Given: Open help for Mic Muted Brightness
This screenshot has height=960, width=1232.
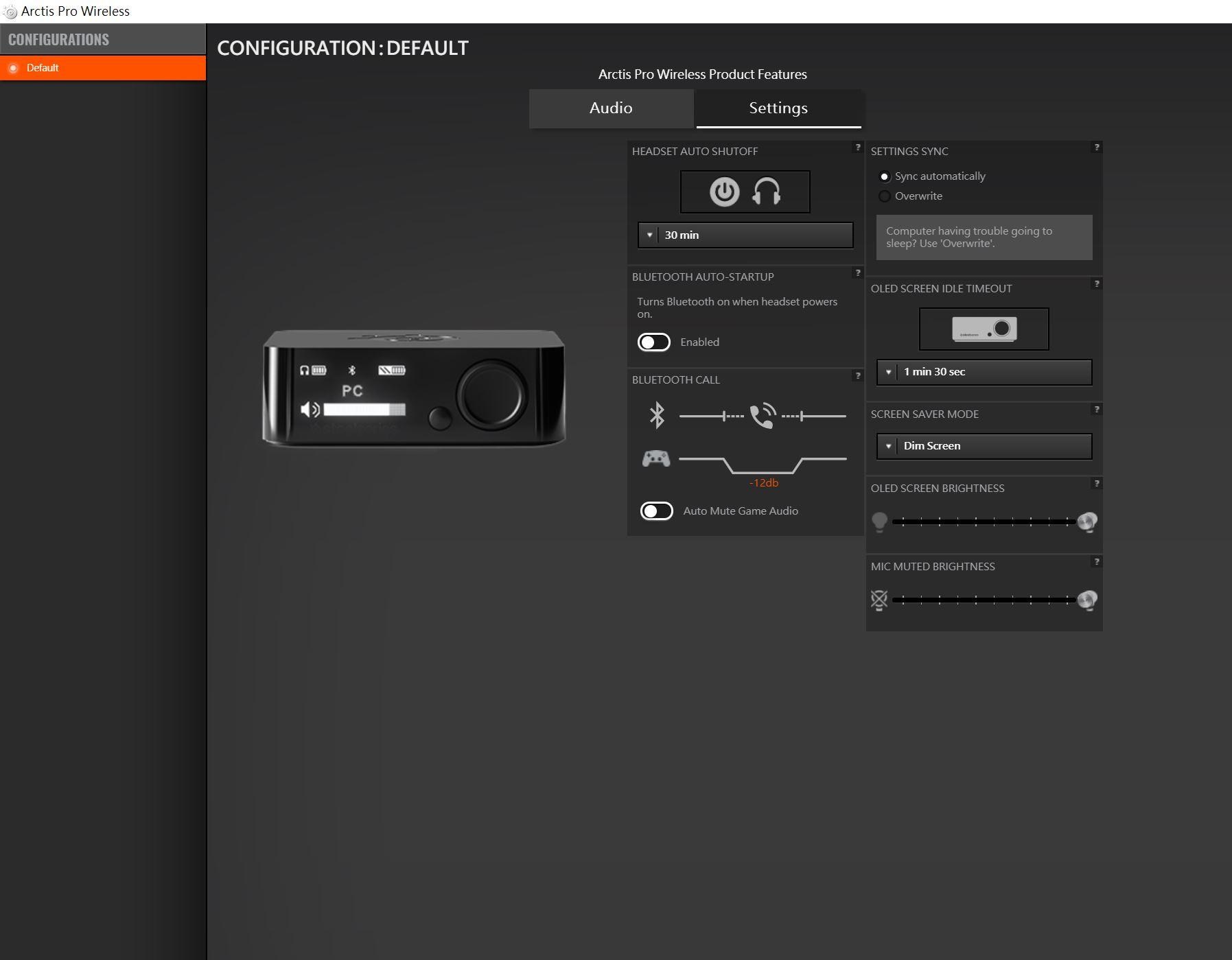Looking at the screenshot, I should 1097,561.
